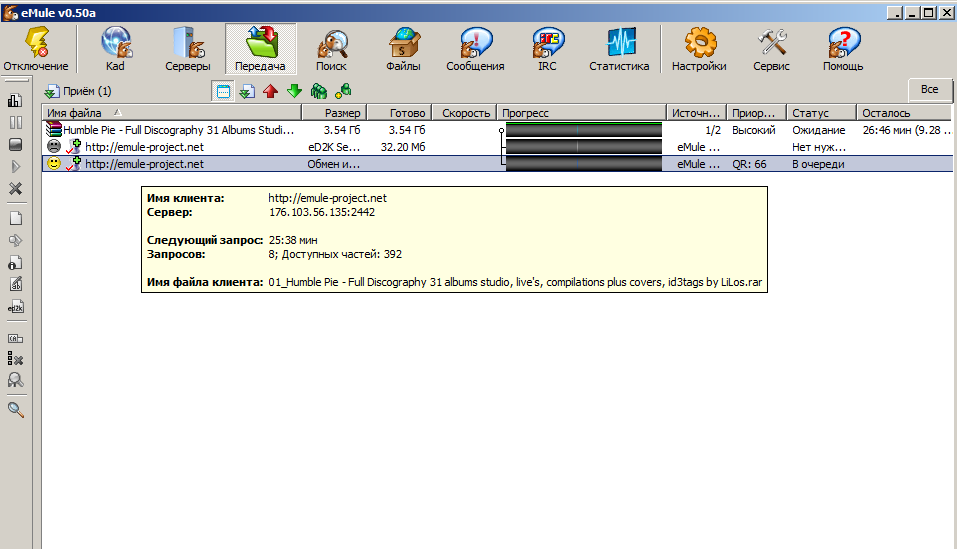Click the magnifying glass search icon

click(x=15, y=410)
